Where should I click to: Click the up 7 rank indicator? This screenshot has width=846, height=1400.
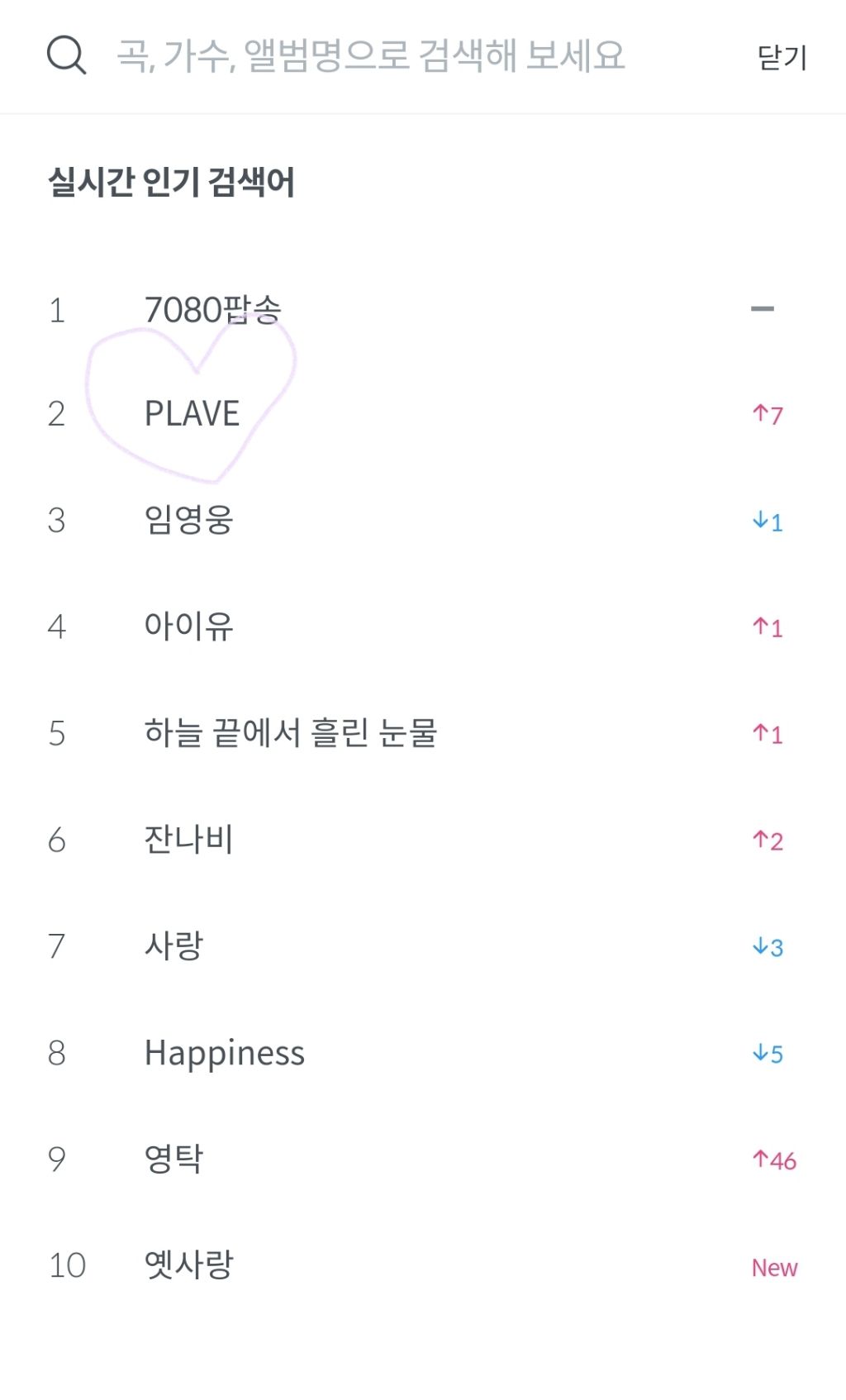coord(768,414)
